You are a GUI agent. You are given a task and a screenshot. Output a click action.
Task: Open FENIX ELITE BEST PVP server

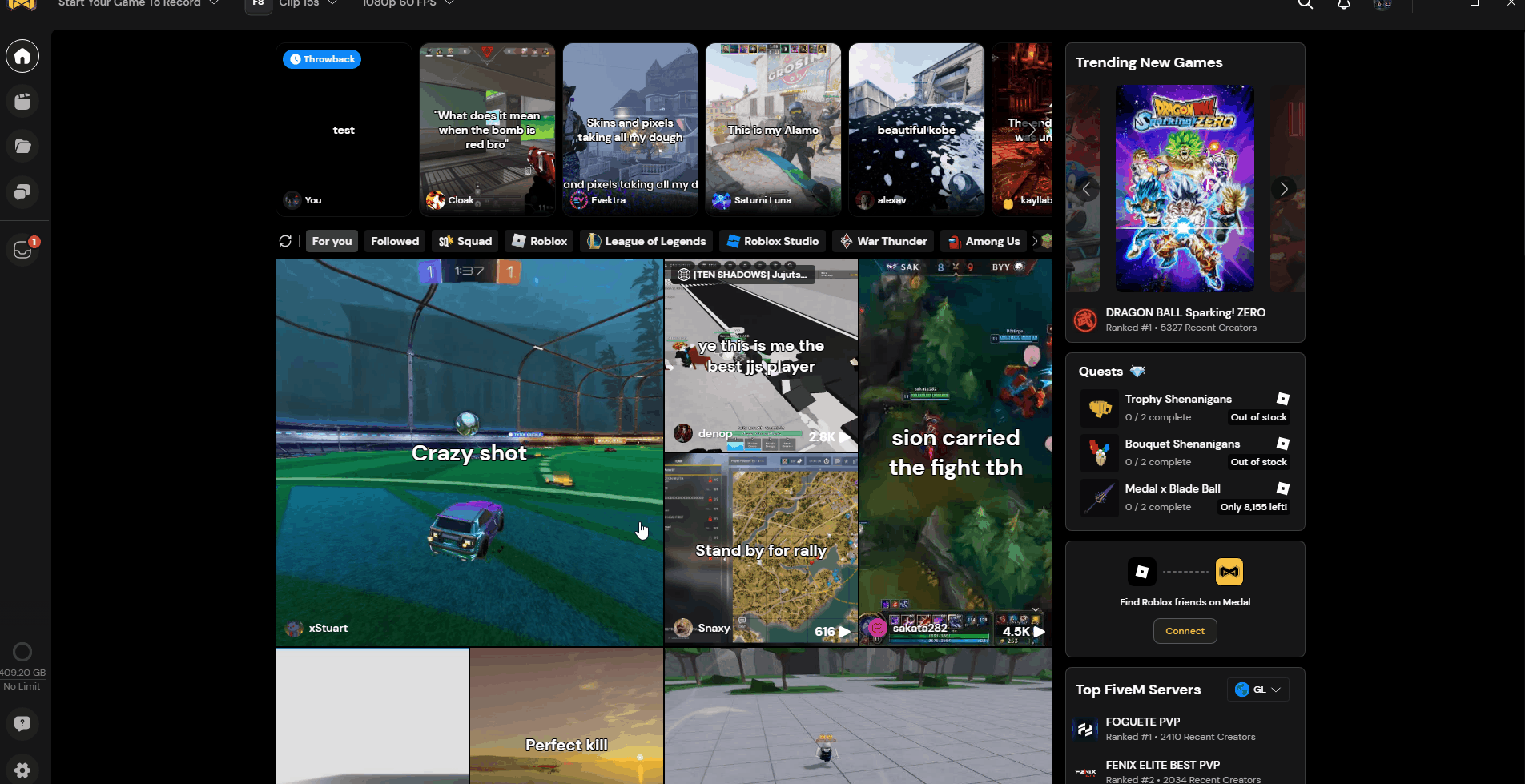tap(1163, 765)
